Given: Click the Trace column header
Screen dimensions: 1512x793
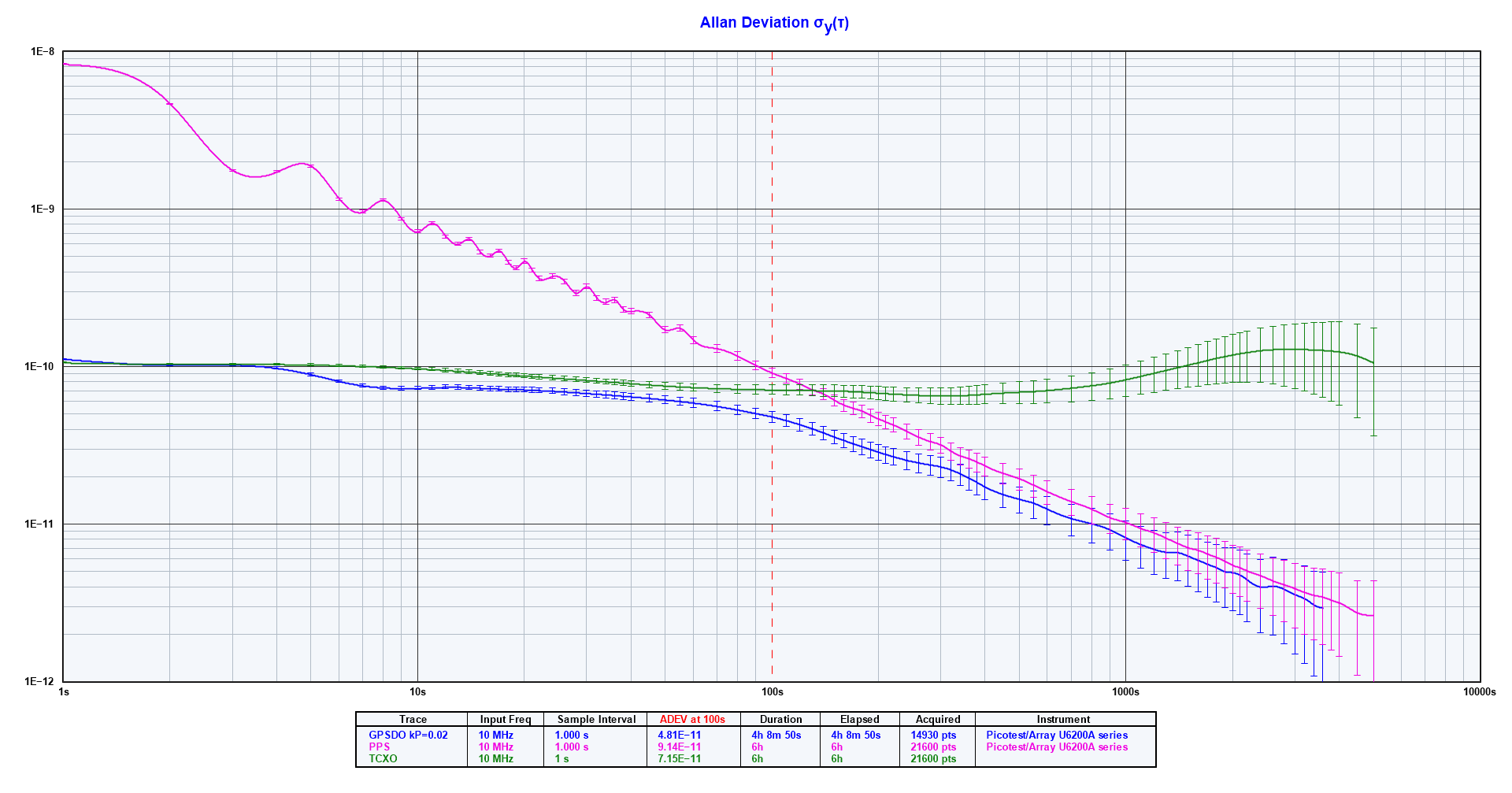Looking at the screenshot, I should click(x=413, y=720).
